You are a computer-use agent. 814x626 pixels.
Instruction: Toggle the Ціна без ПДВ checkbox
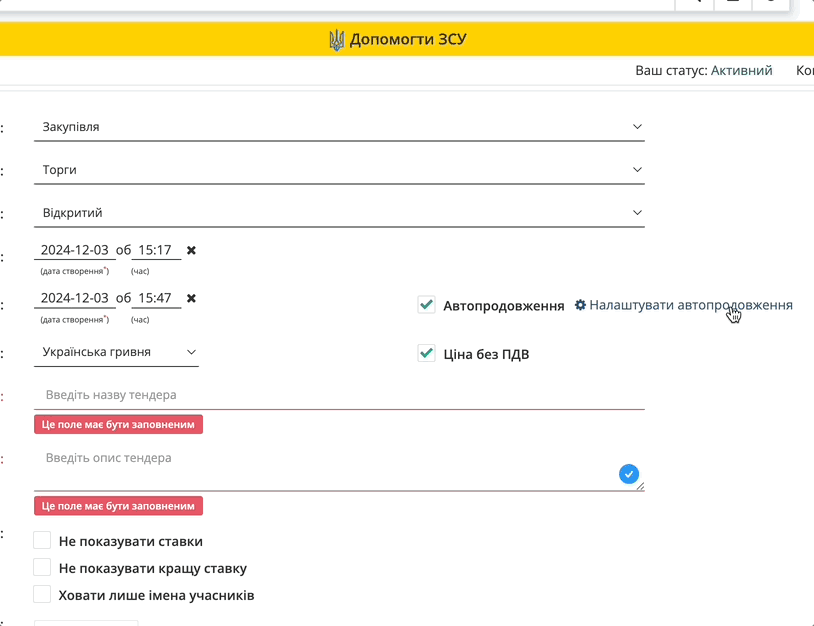tap(427, 353)
